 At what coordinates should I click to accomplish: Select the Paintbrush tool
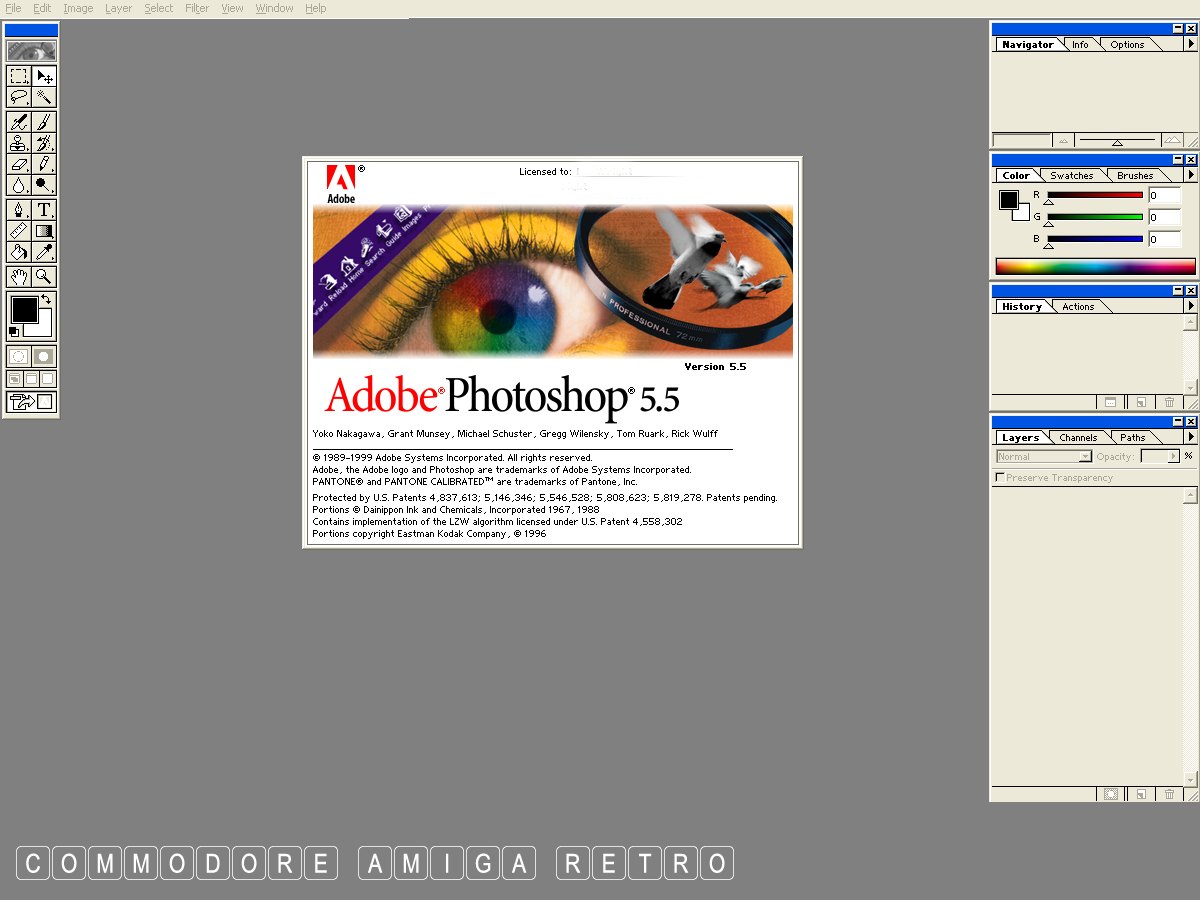click(x=44, y=122)
